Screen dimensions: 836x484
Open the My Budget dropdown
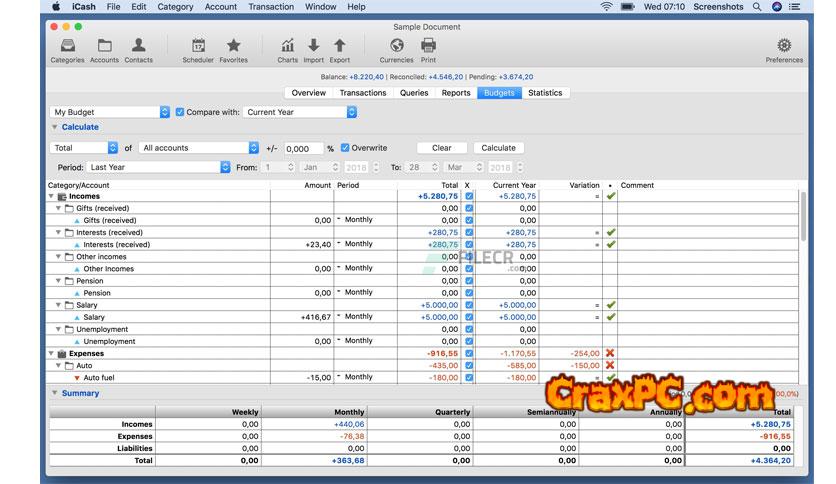point(111,112)
